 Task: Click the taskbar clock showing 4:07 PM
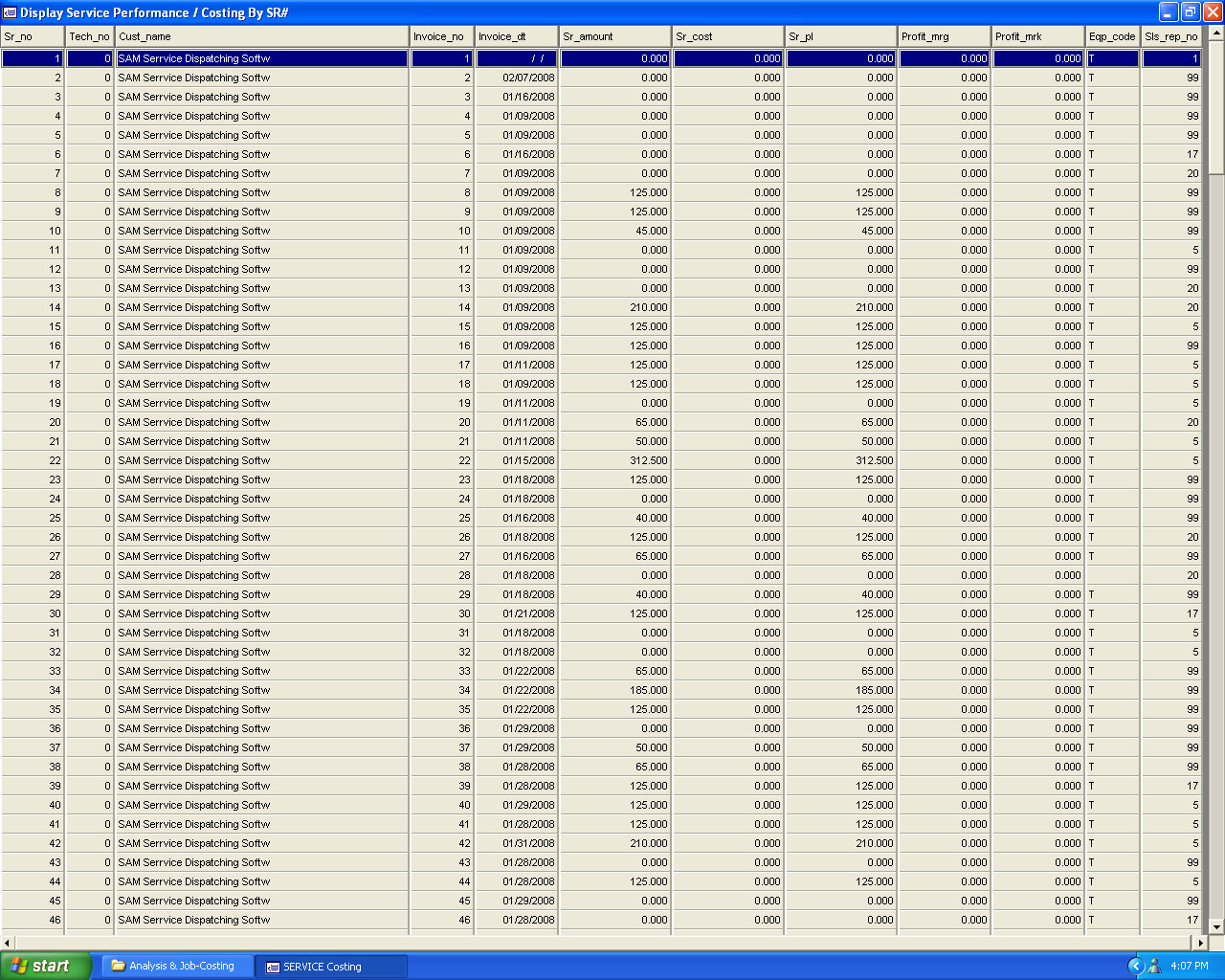pos(1190,966)
